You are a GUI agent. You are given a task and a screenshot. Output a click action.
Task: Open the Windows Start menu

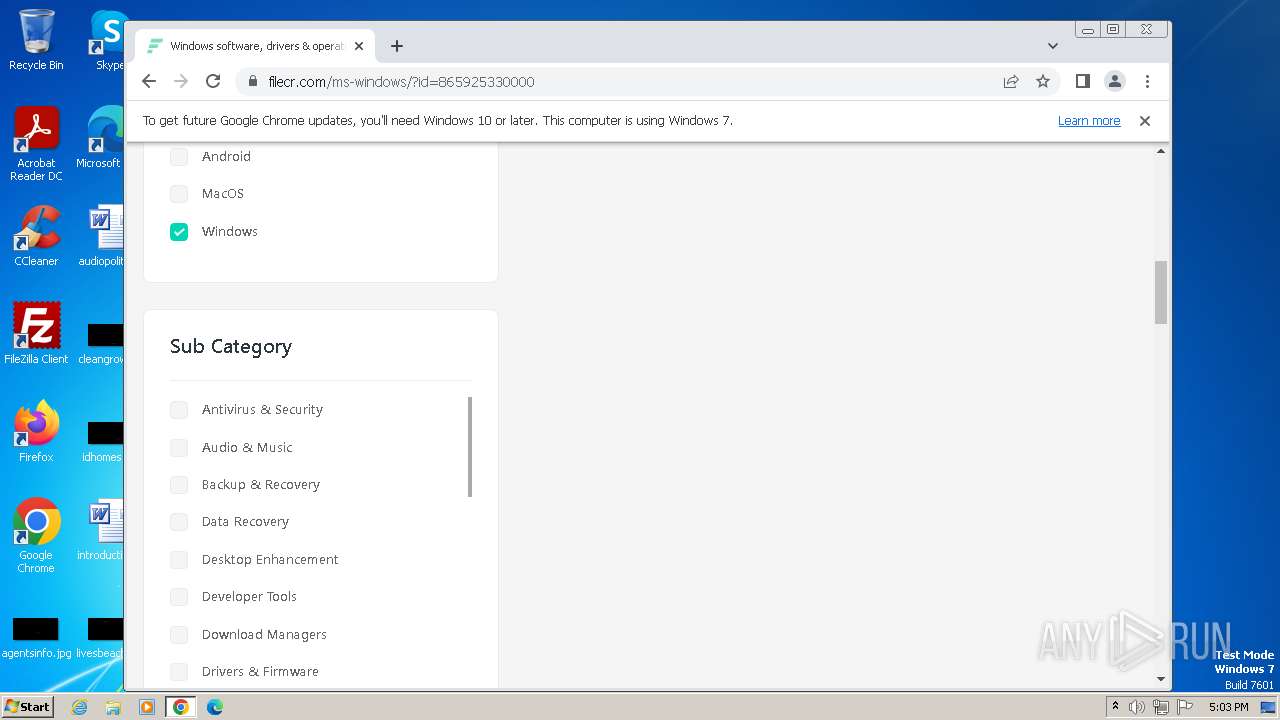28,707
